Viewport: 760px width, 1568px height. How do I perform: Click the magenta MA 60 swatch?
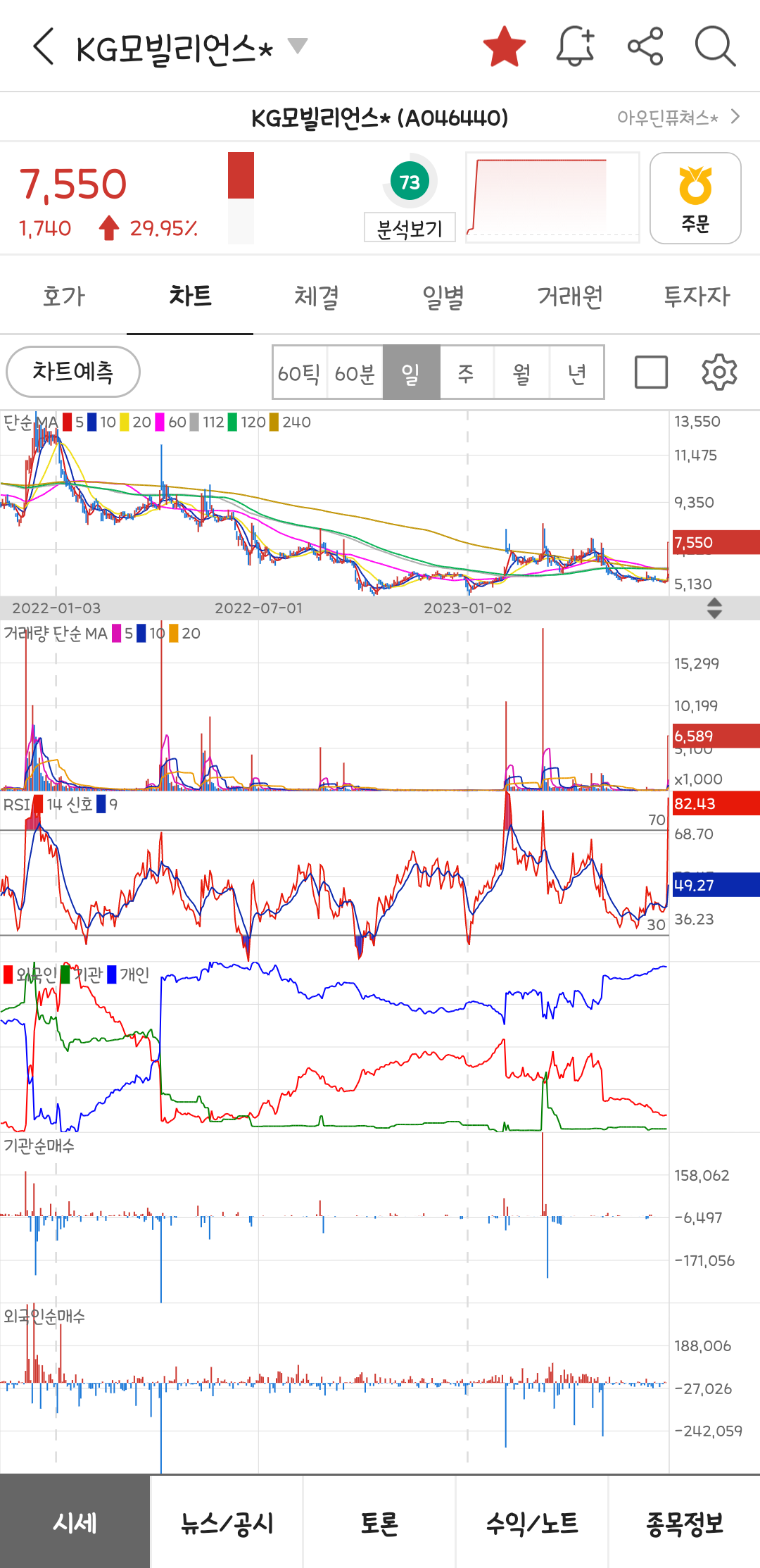[160, 422]
